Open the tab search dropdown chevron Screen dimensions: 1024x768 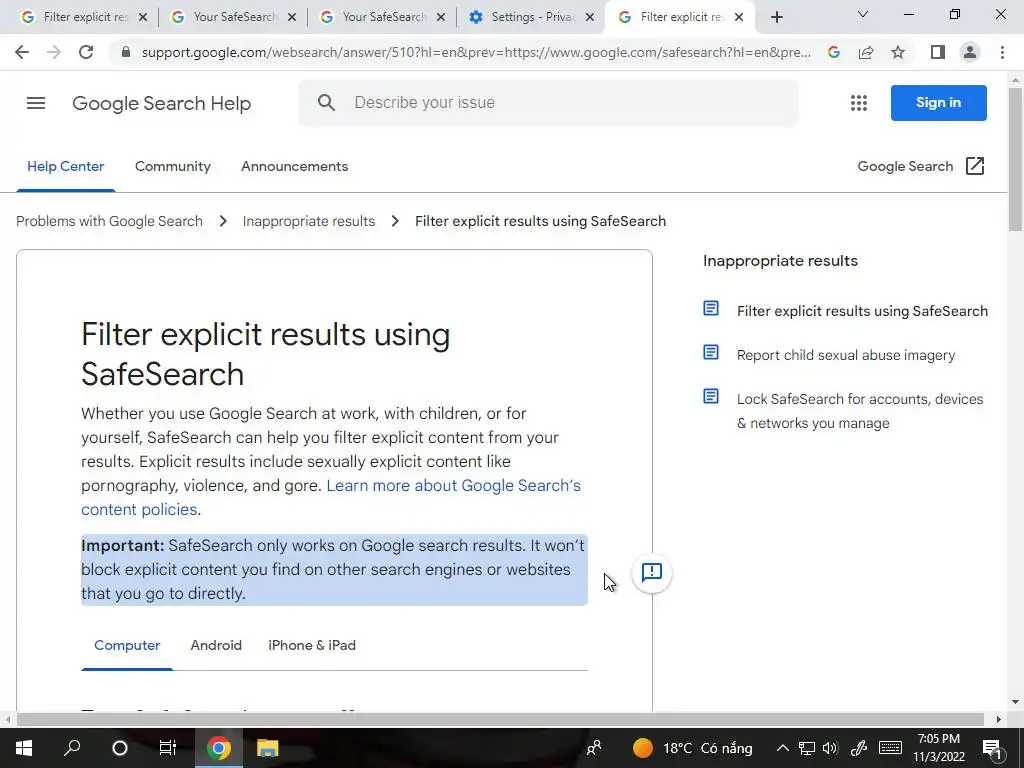pyautogui.click(x=862, y=14)
